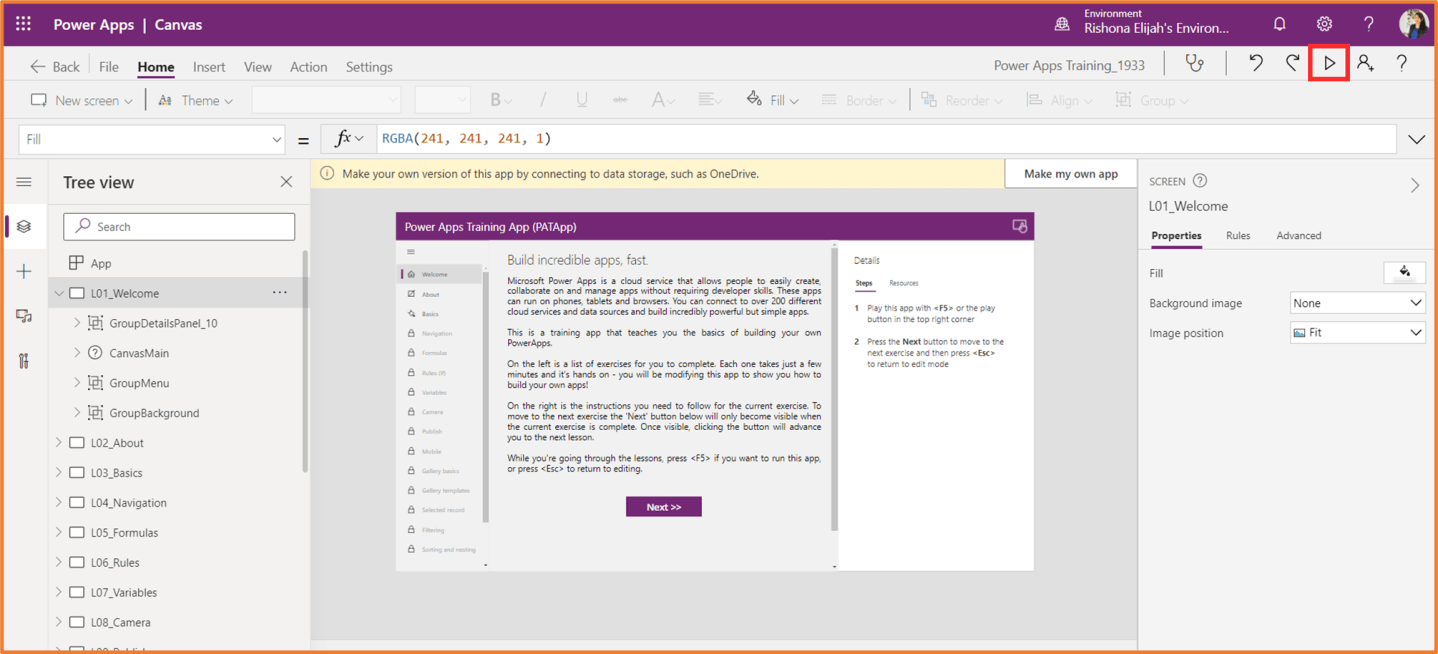Open the Background image dropdown
1438x654 pixels.
point(1357,303)
